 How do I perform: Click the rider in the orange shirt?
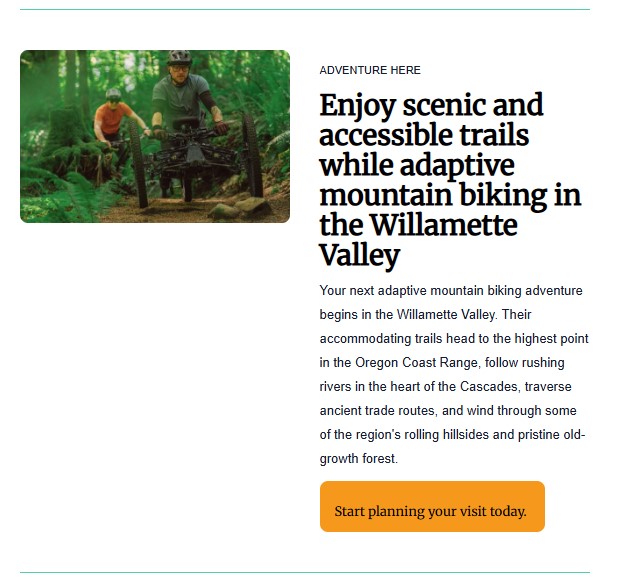point(109,118)
